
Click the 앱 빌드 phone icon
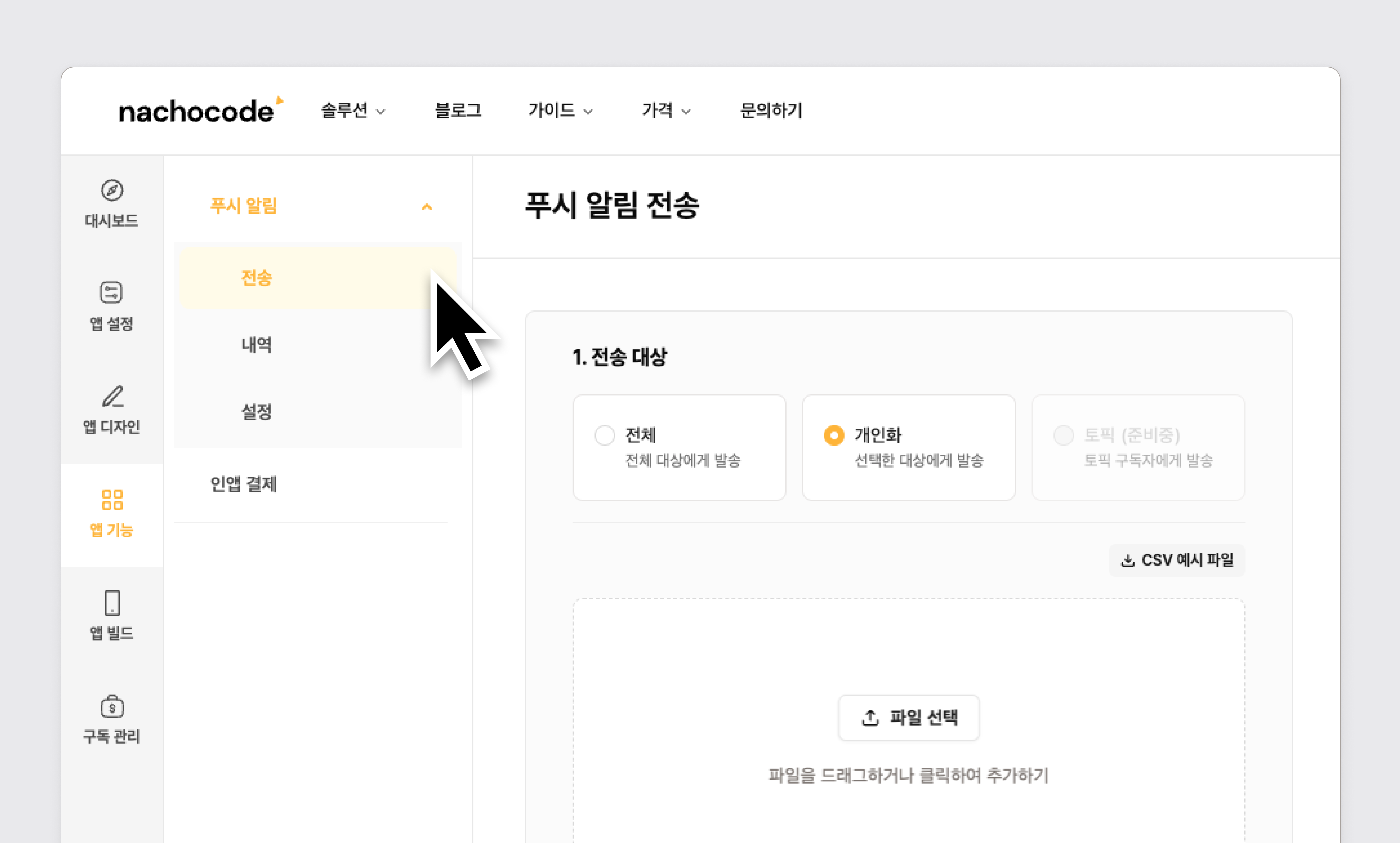point(112,603)
